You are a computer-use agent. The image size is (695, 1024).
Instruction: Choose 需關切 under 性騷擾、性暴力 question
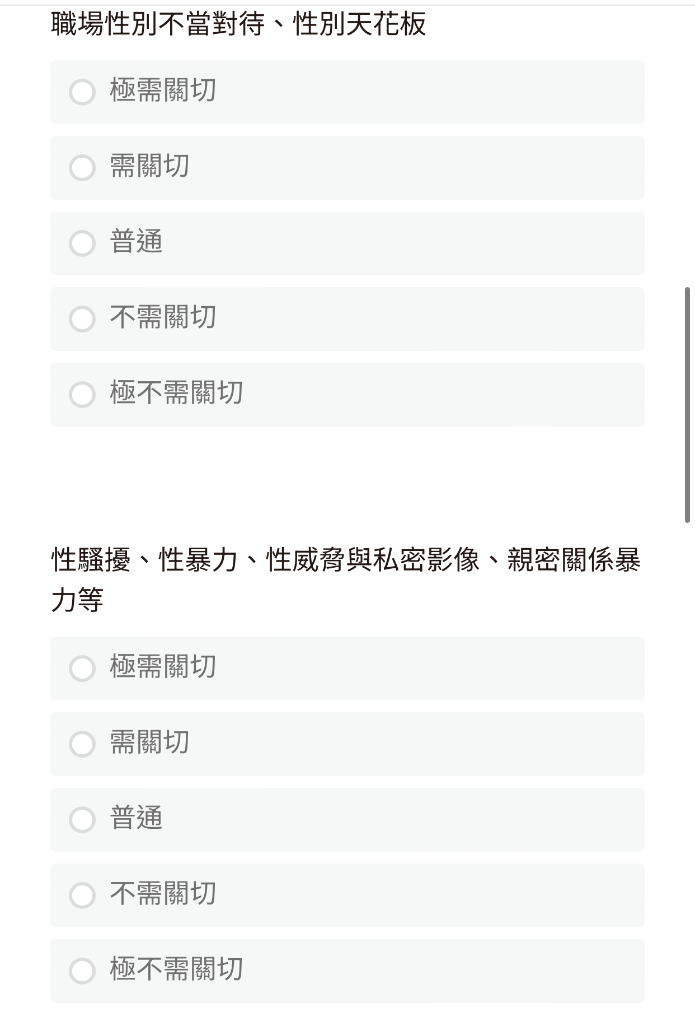coord(348,744)
